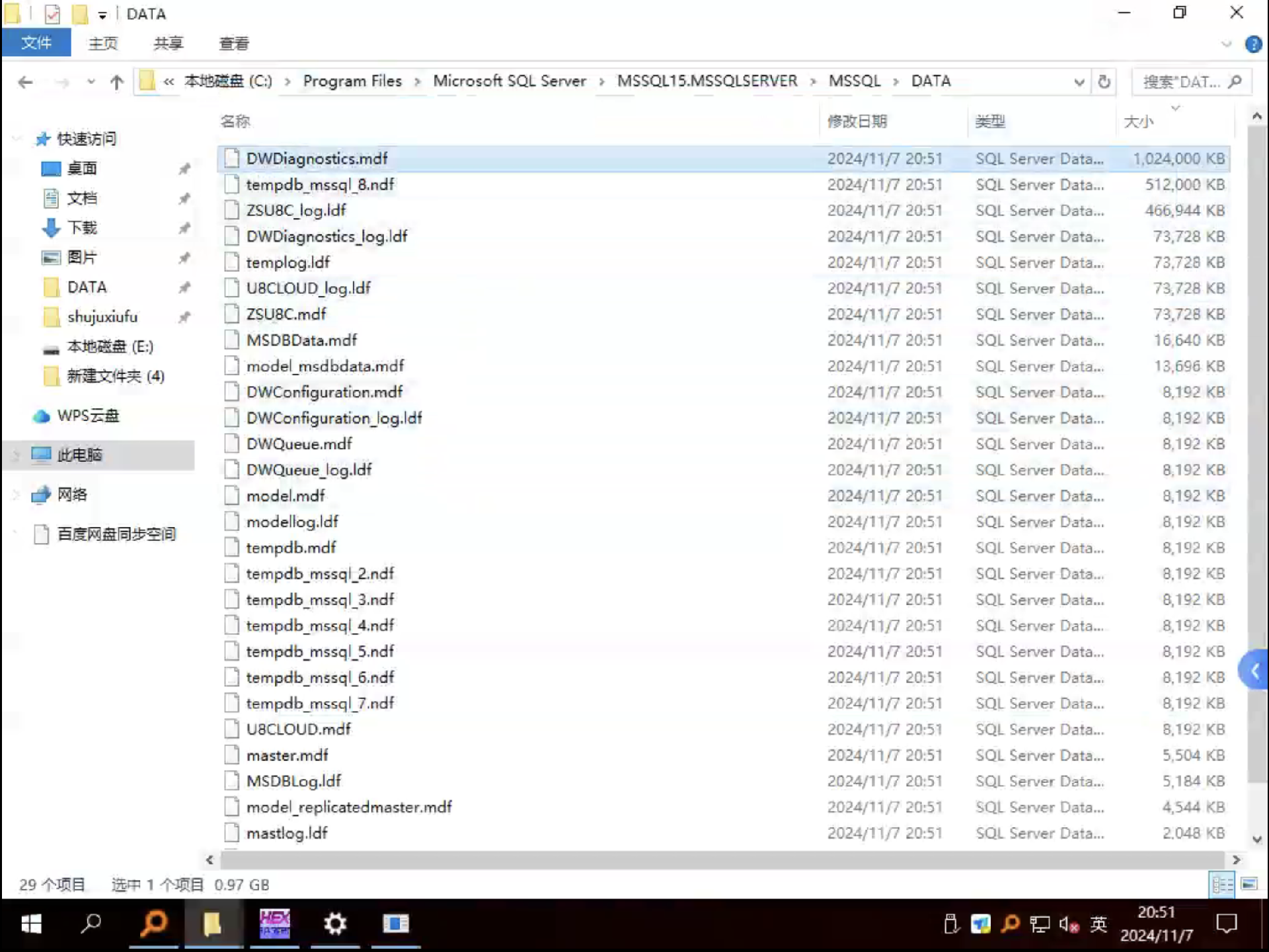
Task: Click file icon beside tempdb.mdf
Action: pyautogui.click(x=231, y=548)
